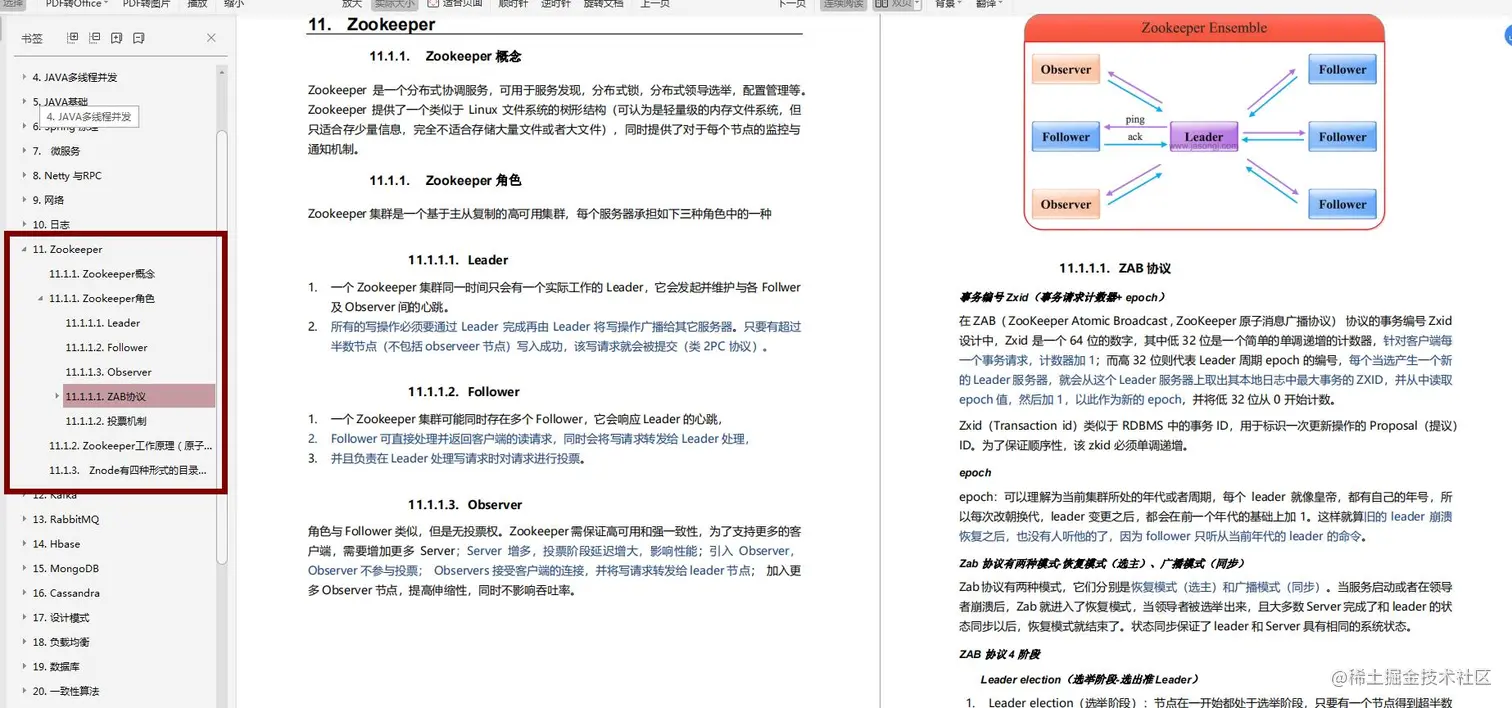
Task: Open the PDF转Office dropdown
Action: [x=76, y=4]
